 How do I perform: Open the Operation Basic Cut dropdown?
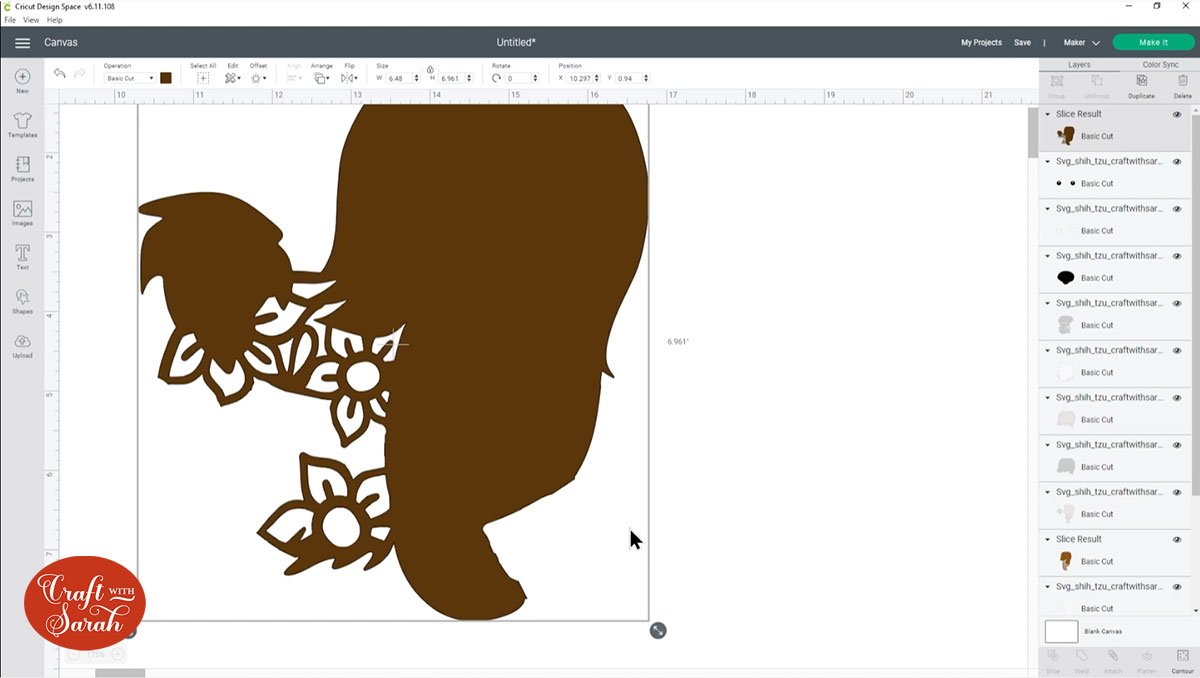pyautogui.click(x=130, y=78)
